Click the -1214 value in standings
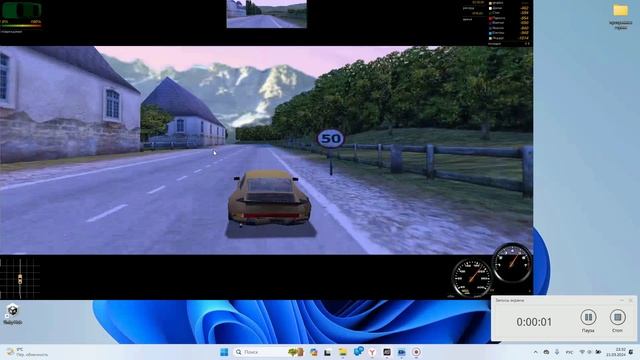Image resolution: width=640 pixels, height=360 pixels. coord(524,38)
